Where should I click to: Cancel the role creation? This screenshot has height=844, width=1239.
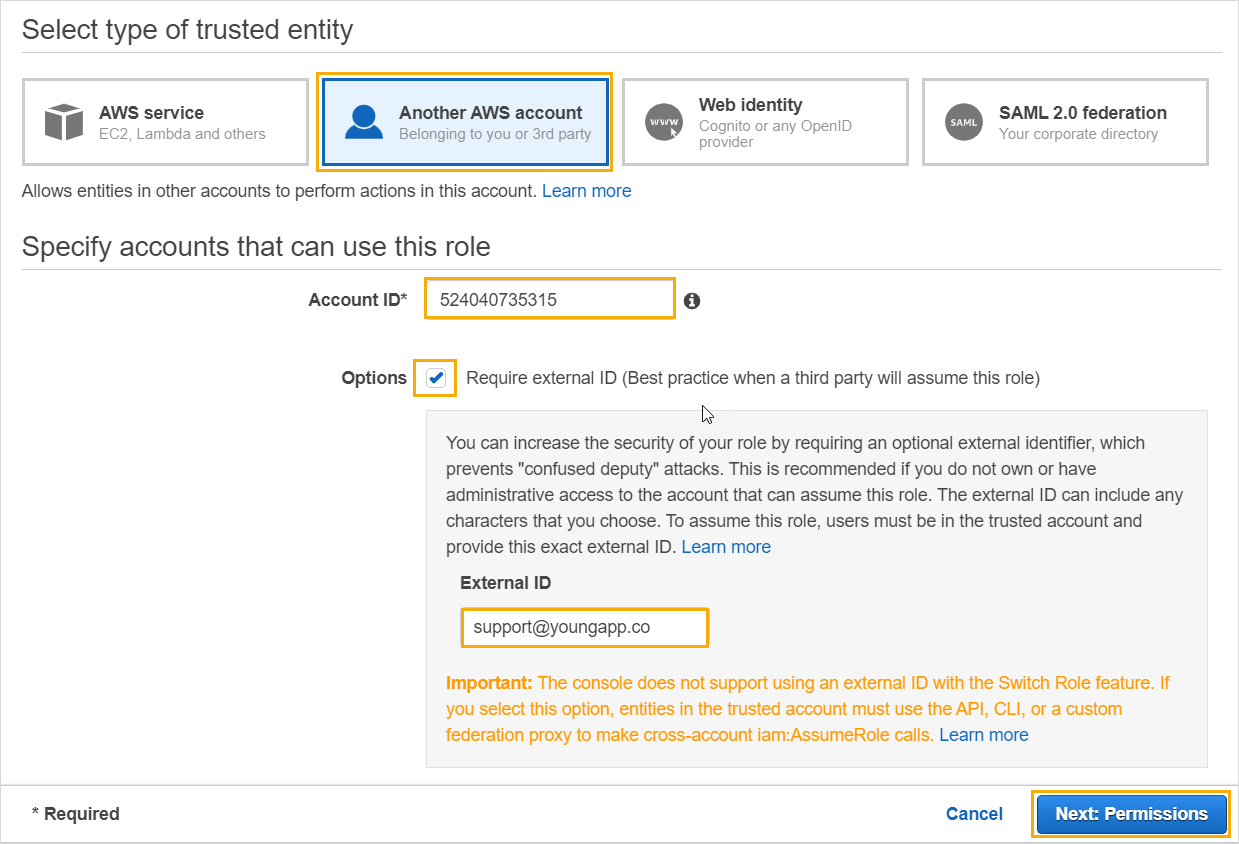974,814
